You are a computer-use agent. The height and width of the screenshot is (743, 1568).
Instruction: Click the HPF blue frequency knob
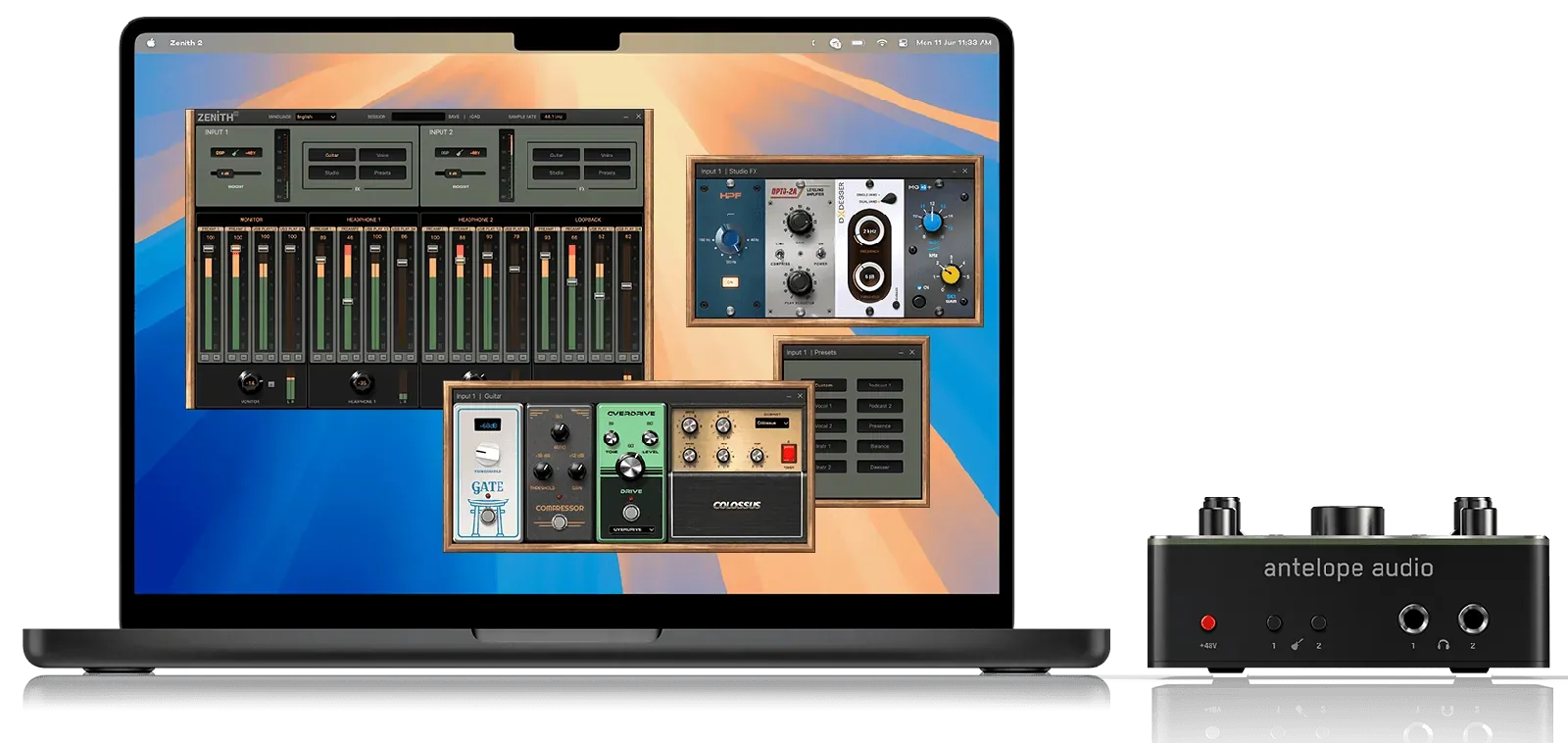[x=728, y=239]
